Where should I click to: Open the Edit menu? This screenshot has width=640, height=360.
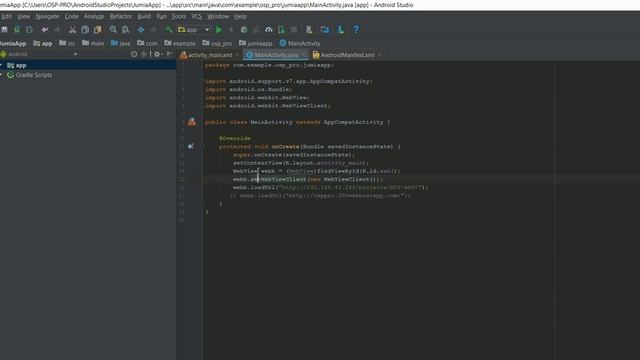click(x=6, y=16)
